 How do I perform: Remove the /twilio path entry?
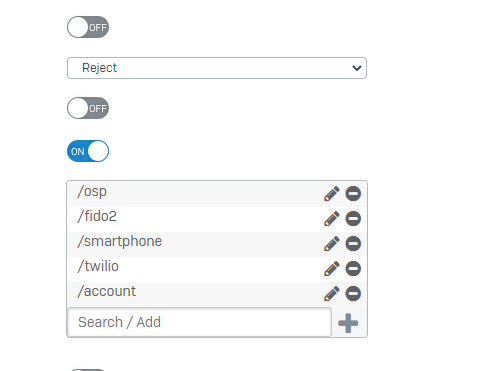353,269
